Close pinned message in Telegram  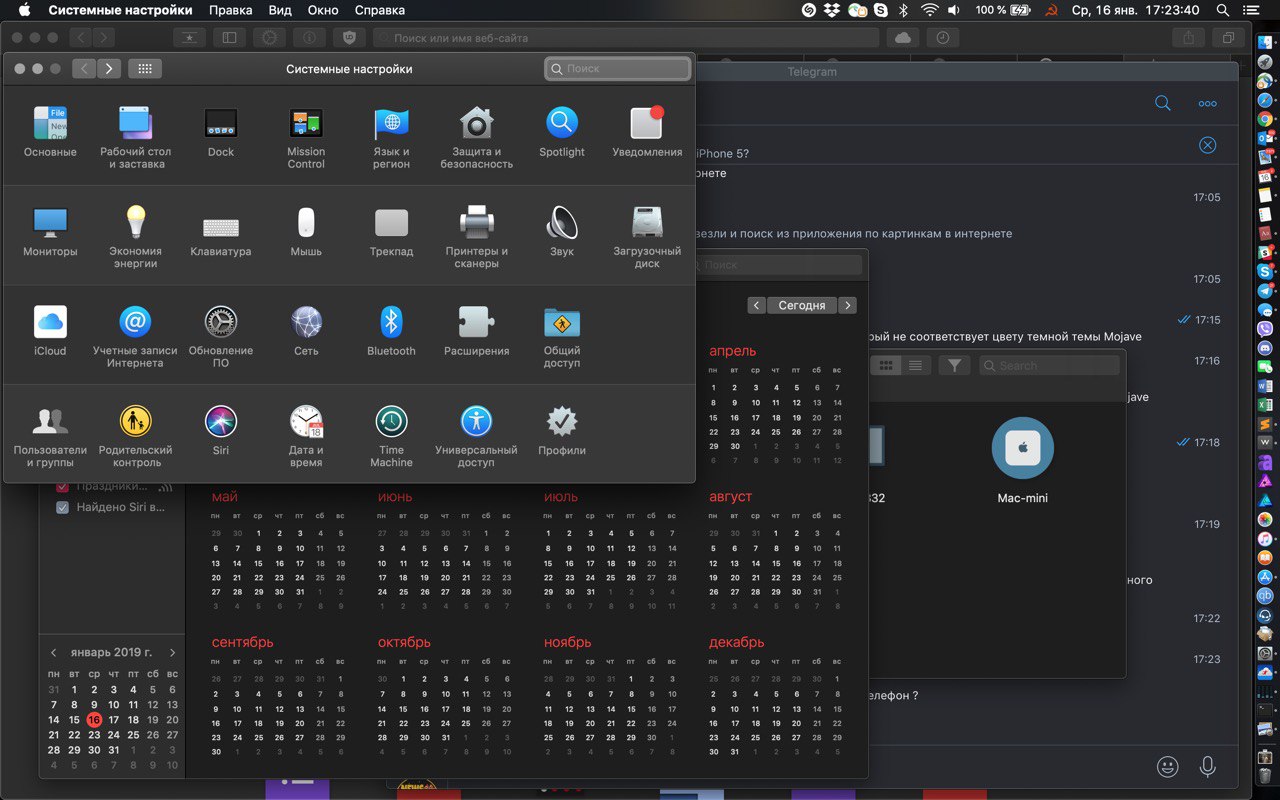coord(1207,145)
